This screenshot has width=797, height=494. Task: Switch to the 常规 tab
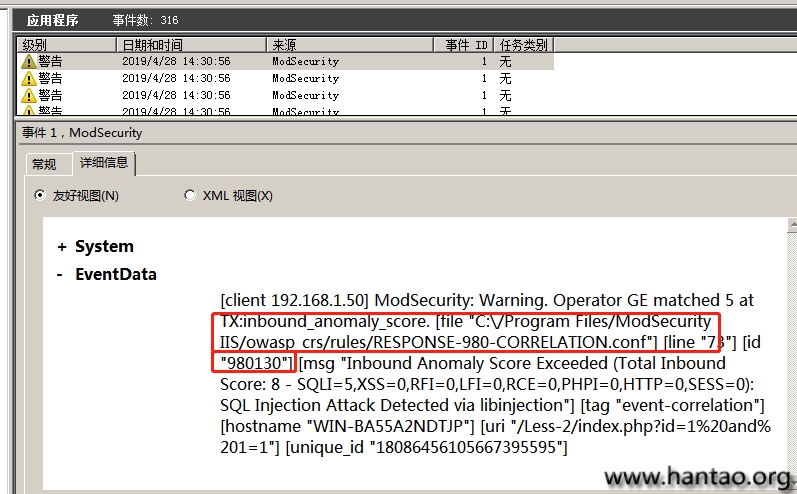click(44, 164)
